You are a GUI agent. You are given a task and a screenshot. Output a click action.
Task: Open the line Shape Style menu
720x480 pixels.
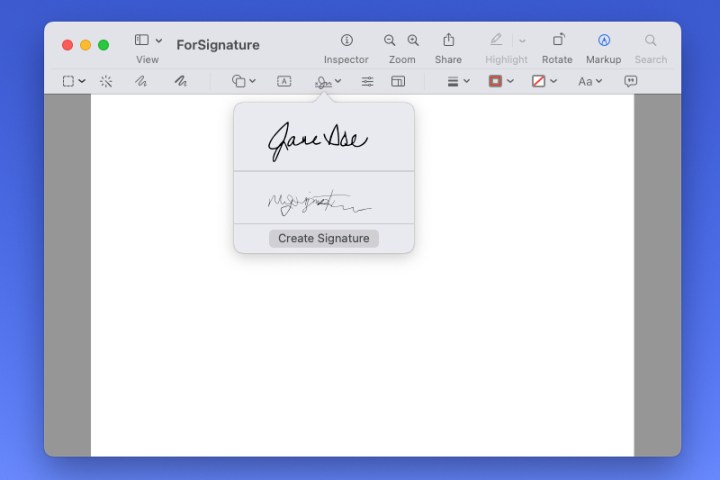point(458,81)
